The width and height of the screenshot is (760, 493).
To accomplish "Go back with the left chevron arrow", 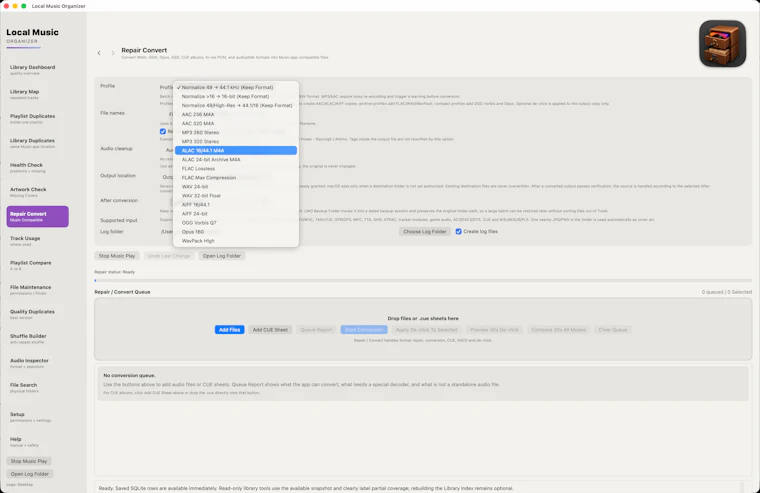I will click(99, 53).
